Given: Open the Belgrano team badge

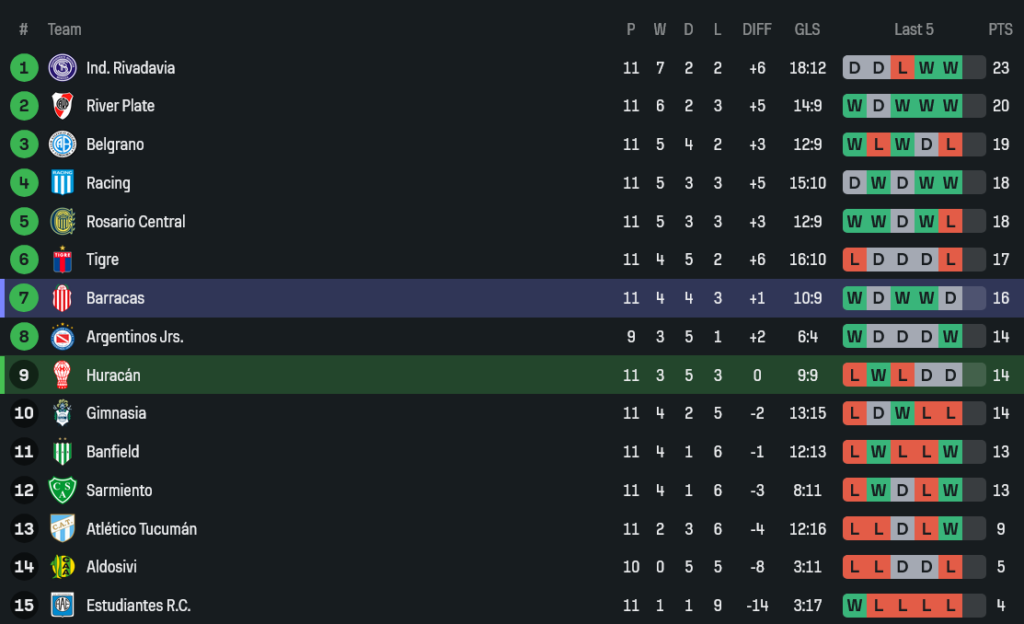Looking at the screenshot, I should point(62,144).
